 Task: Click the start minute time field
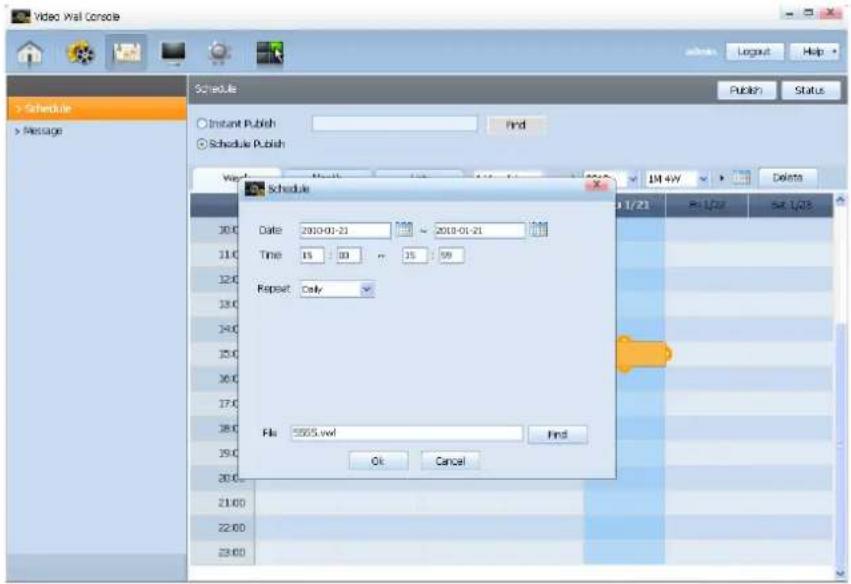(348, 255)
